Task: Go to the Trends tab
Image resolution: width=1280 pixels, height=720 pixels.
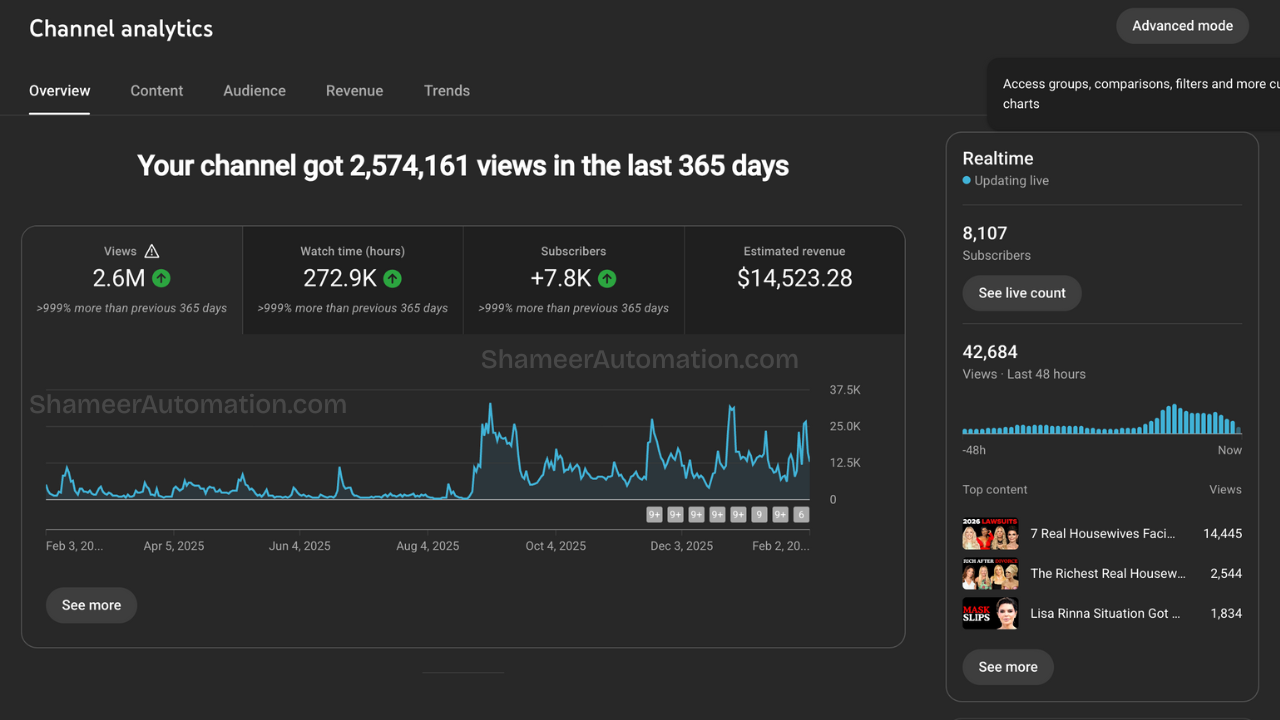Action: tap(446, 91)
